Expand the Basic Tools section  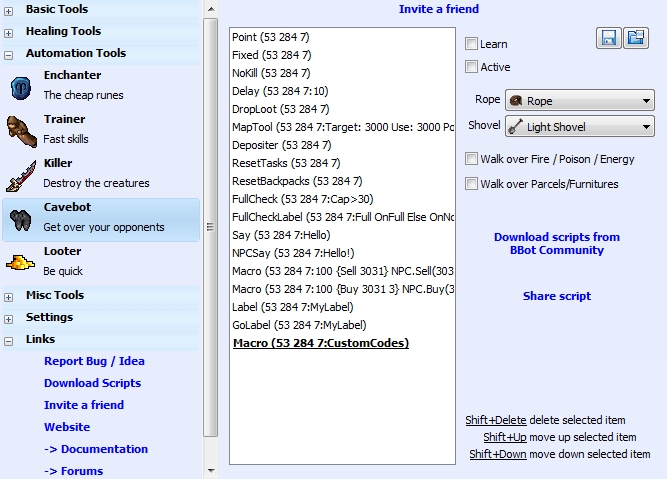pos(10,9)
